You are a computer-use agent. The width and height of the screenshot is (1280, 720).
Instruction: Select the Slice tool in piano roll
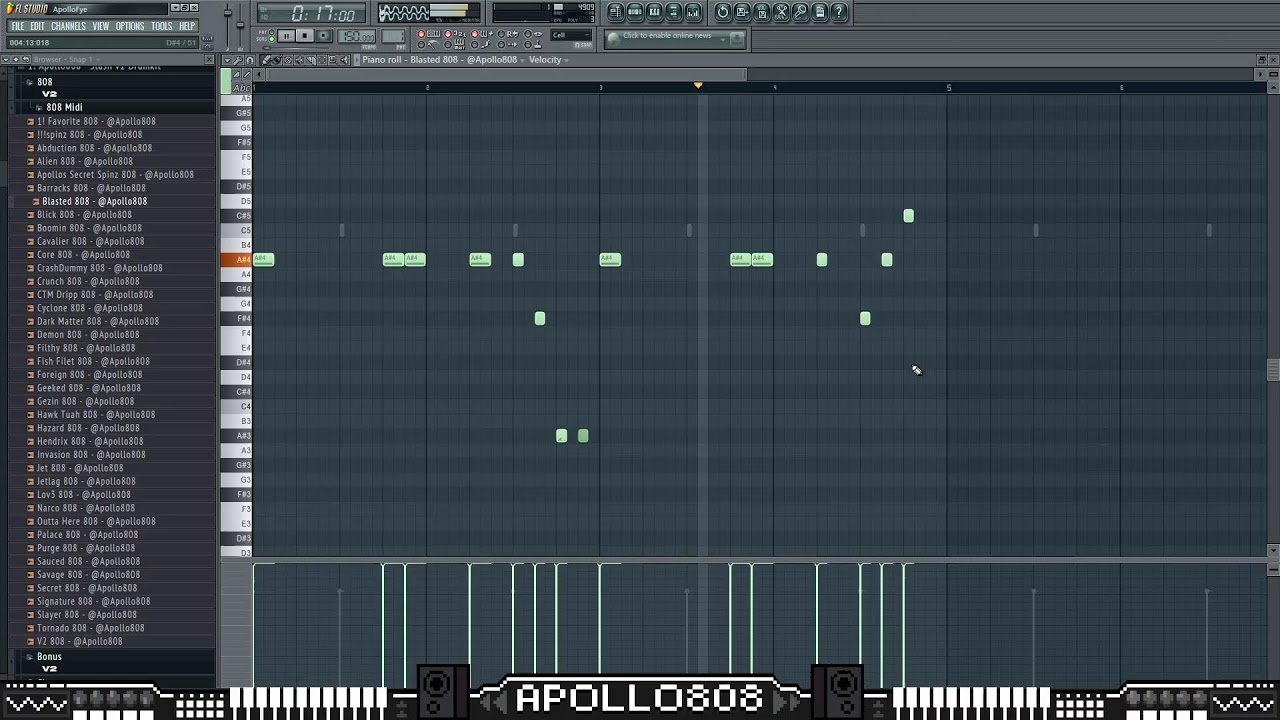pos(312,60)
